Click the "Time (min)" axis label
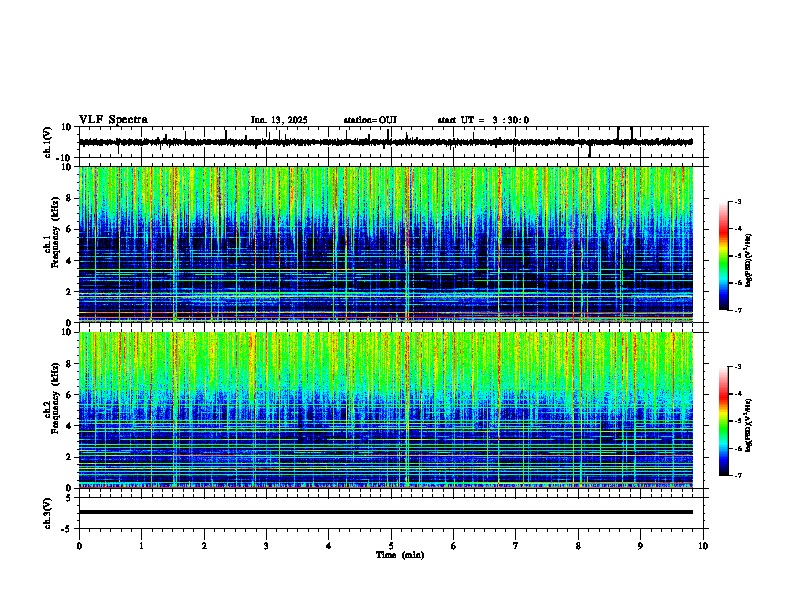This screenshot has width=792, height=612. pyautogui.click(x=400, y=555)
